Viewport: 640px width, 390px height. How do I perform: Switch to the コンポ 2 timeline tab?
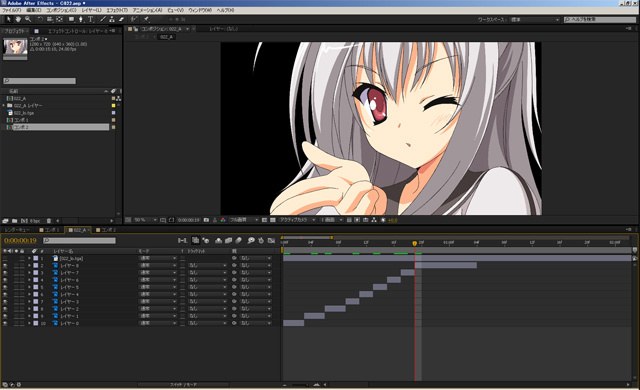pos(106,230)
